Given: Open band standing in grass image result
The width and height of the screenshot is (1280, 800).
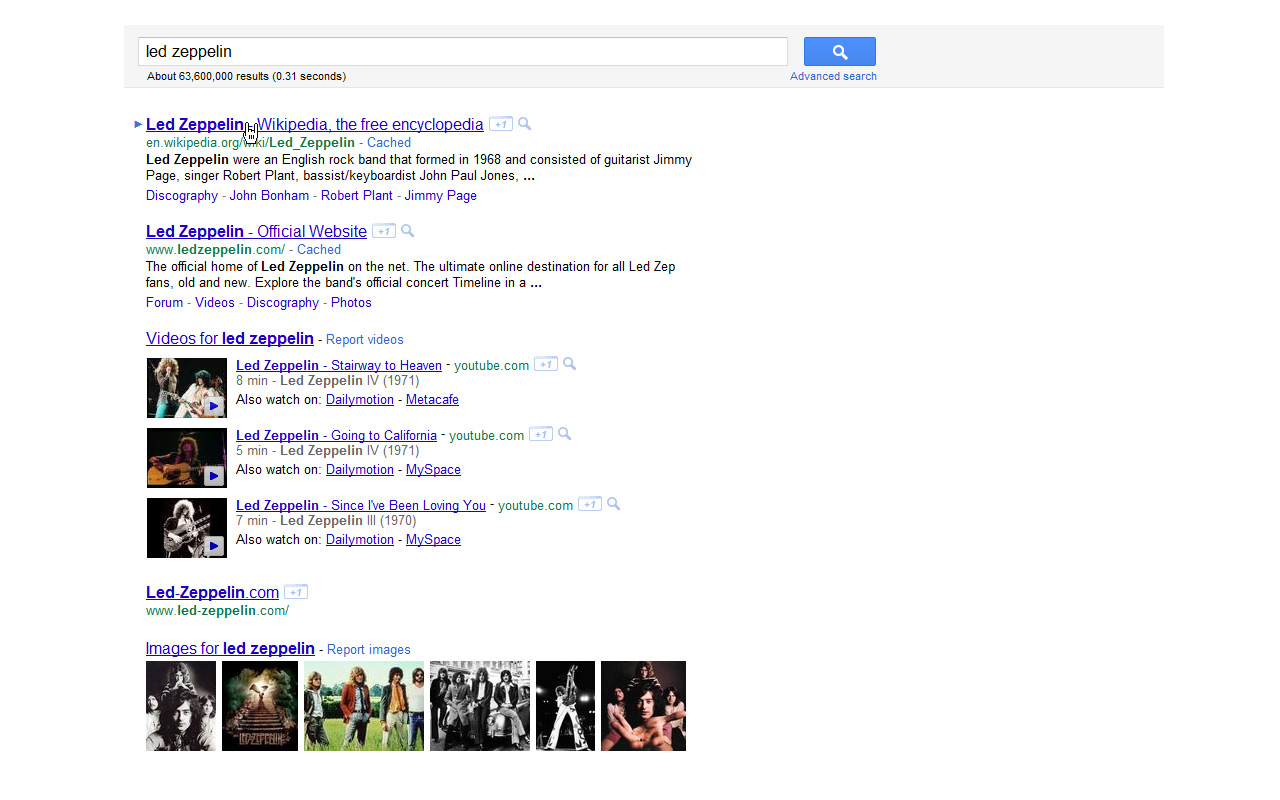Looking at the screenshot, I should point(364,706).
